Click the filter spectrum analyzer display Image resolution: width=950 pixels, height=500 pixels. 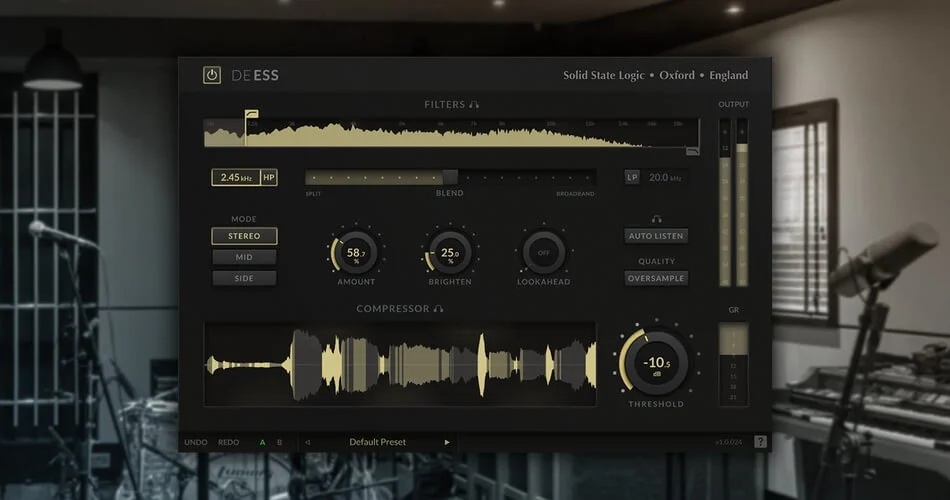[451, 133]
